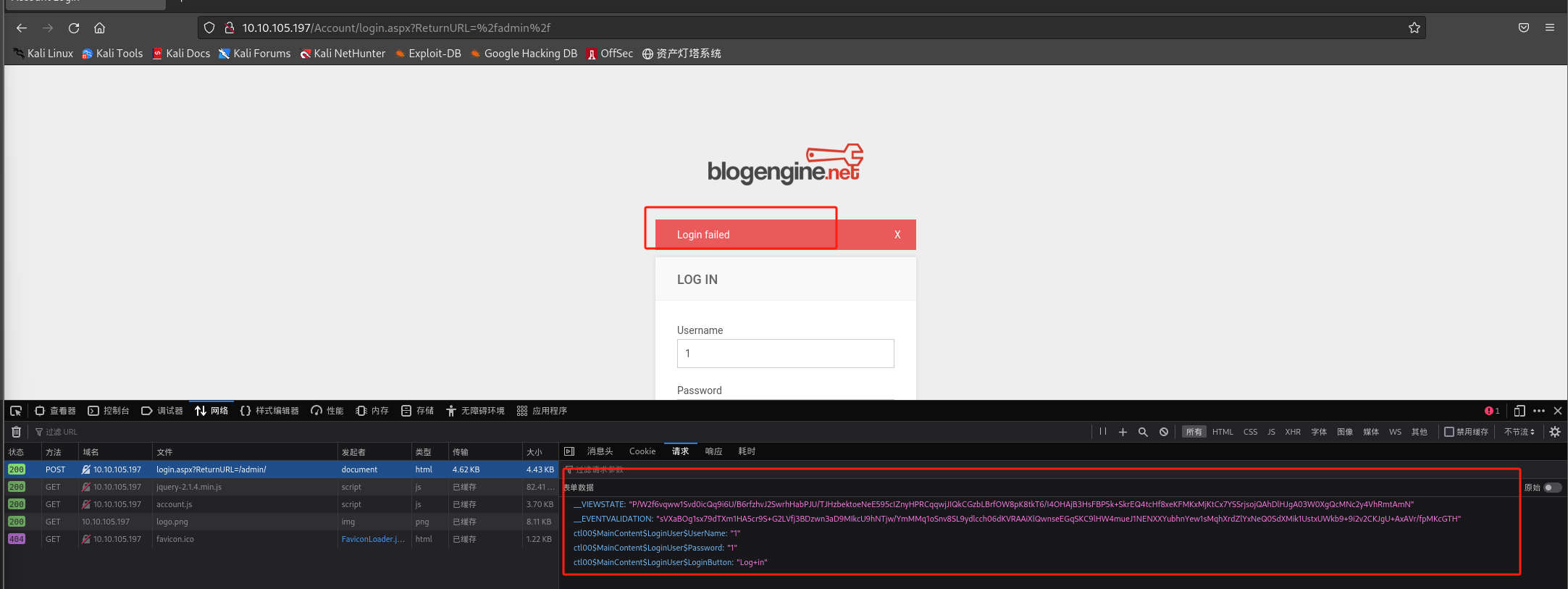Open the 性能 Performance tab

point(327,411)
